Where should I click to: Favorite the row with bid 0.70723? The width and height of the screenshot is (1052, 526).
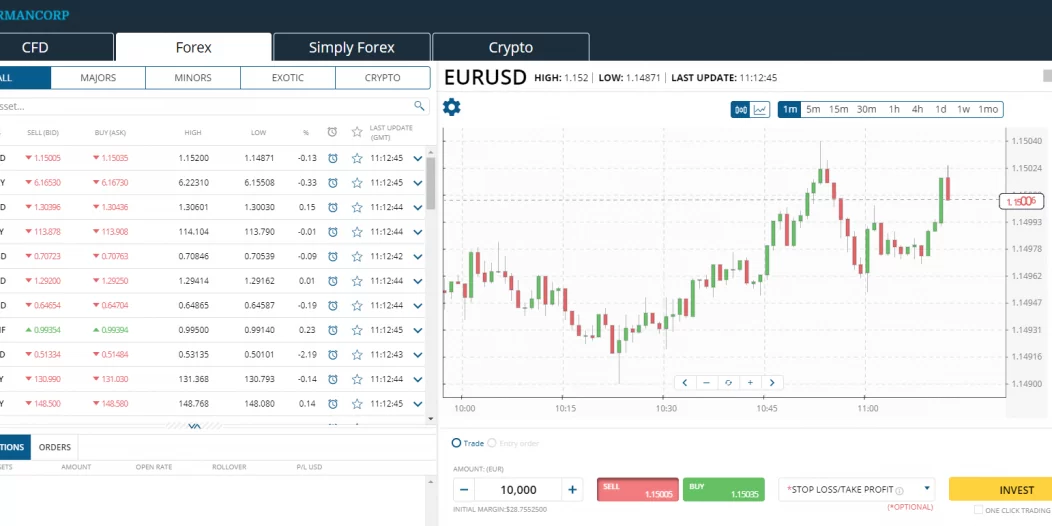357,256
